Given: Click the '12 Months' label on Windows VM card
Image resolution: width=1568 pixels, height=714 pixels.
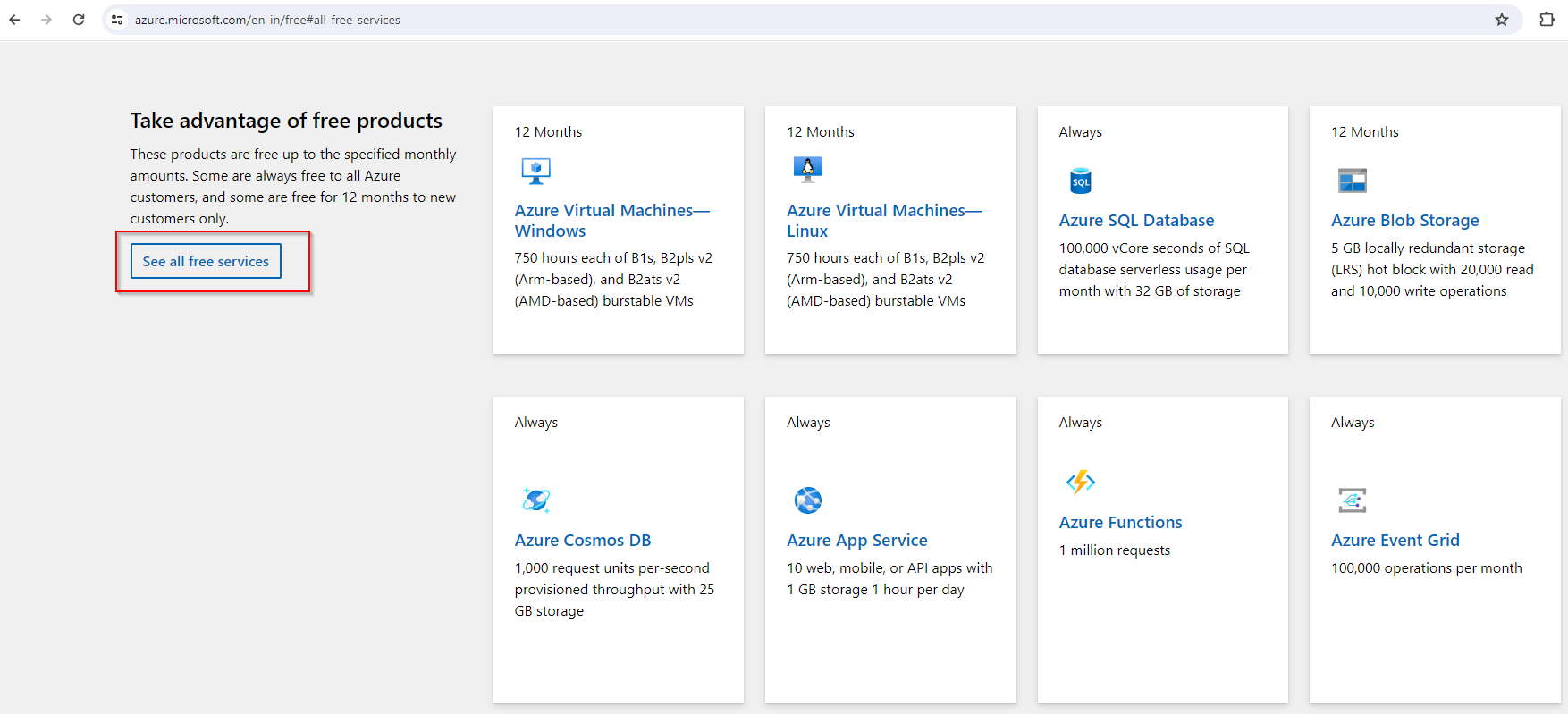Looking at the screenshot, I should pos(548,131).
